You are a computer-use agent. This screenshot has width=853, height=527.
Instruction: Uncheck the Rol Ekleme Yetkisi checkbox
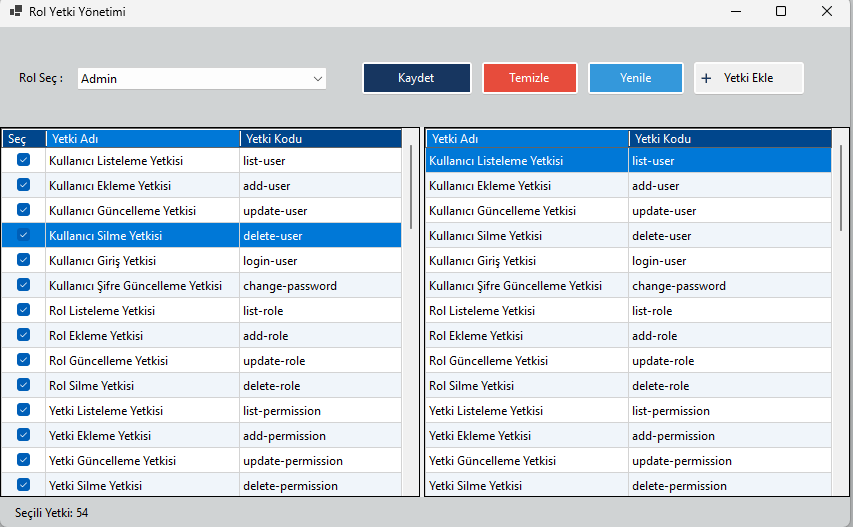(23, 335)
